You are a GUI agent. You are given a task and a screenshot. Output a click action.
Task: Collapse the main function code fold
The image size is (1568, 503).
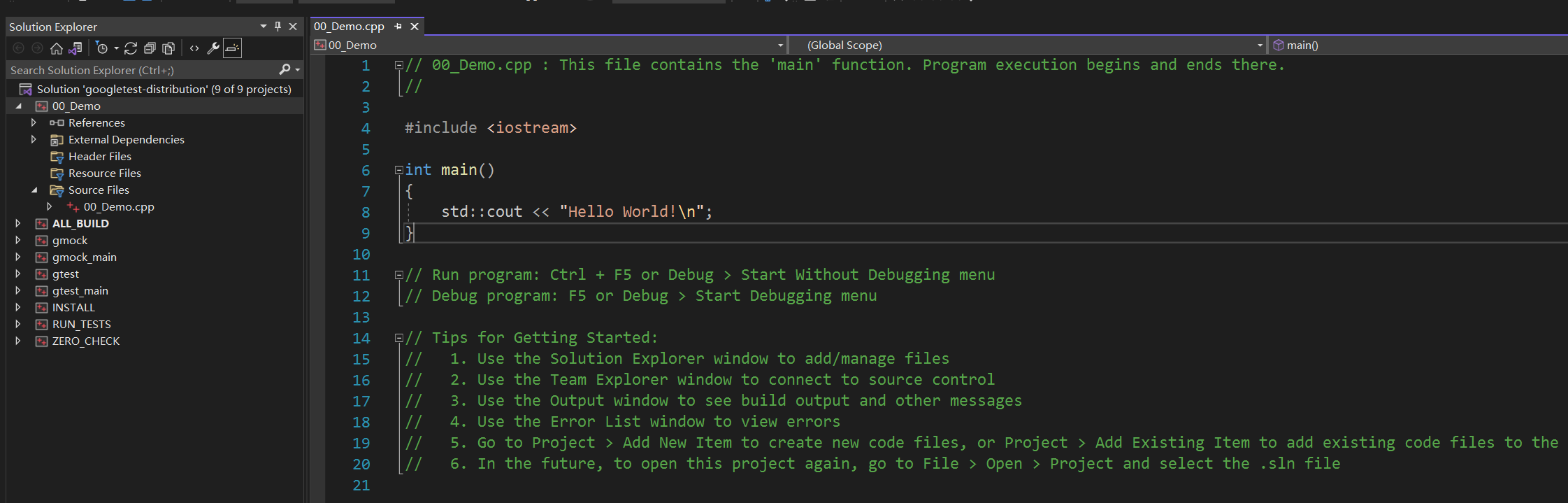pyautogui.click(x=398, y=170)
